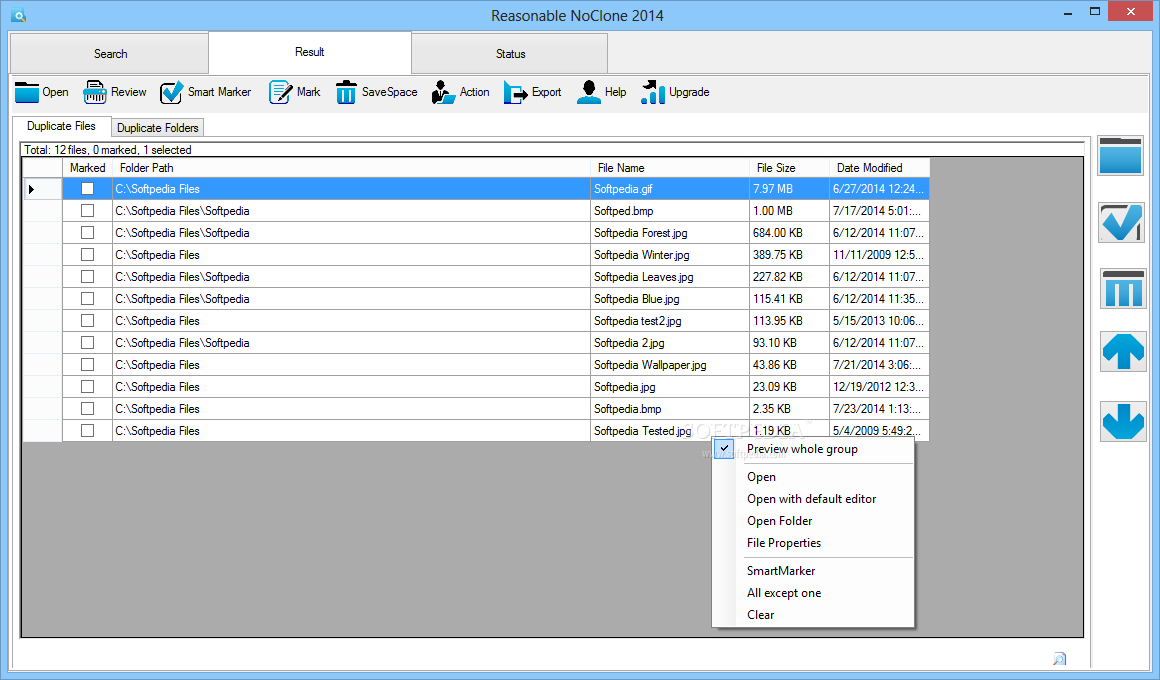This screenshot has width=1160, height=680.
Task: Mark the Softpedia Leaves.jpg checkbox
Action: [x=87, y=277]
